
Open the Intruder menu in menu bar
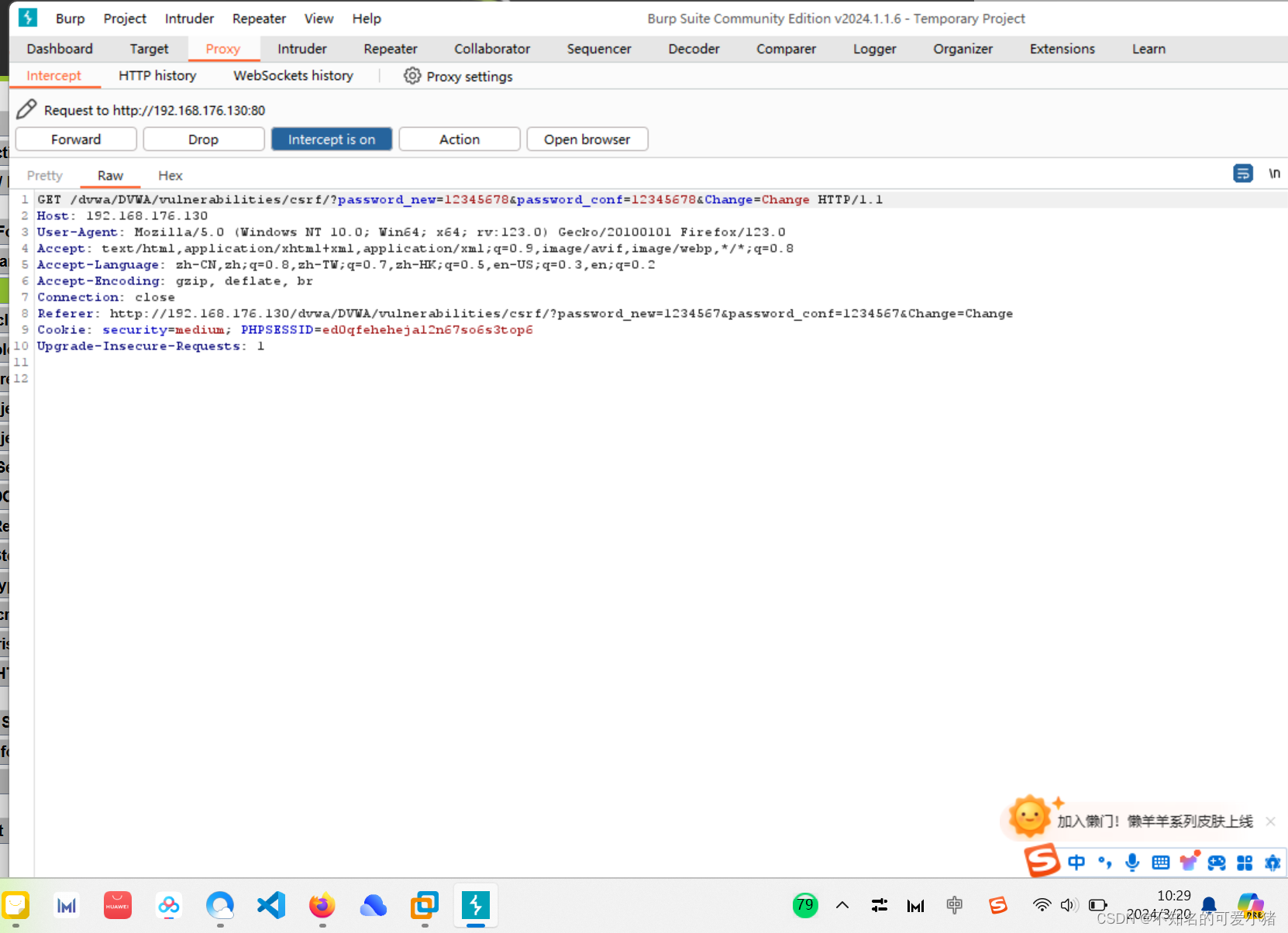[x=189, y=18]
